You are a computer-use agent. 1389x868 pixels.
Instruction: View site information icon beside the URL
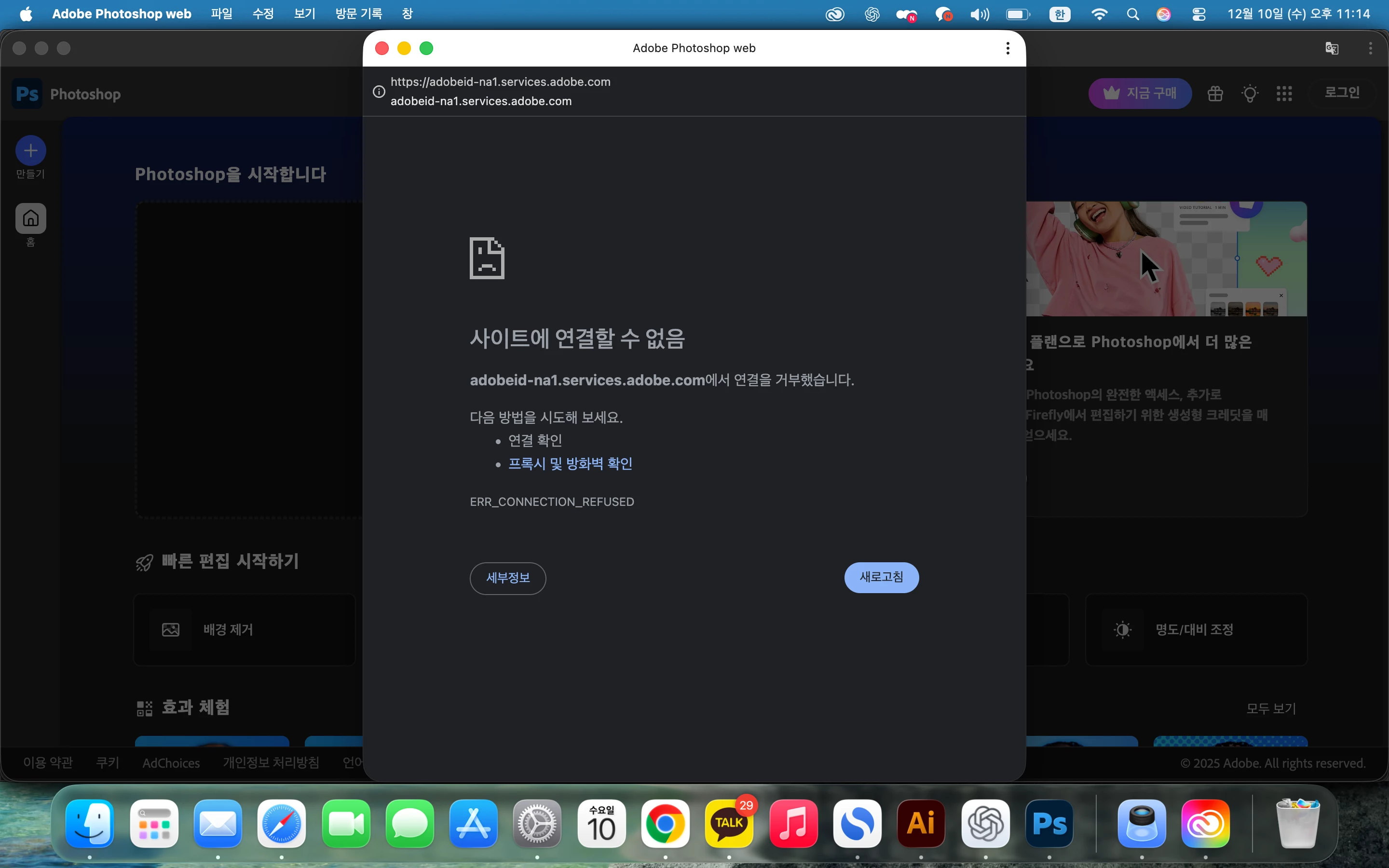point(379,91)
